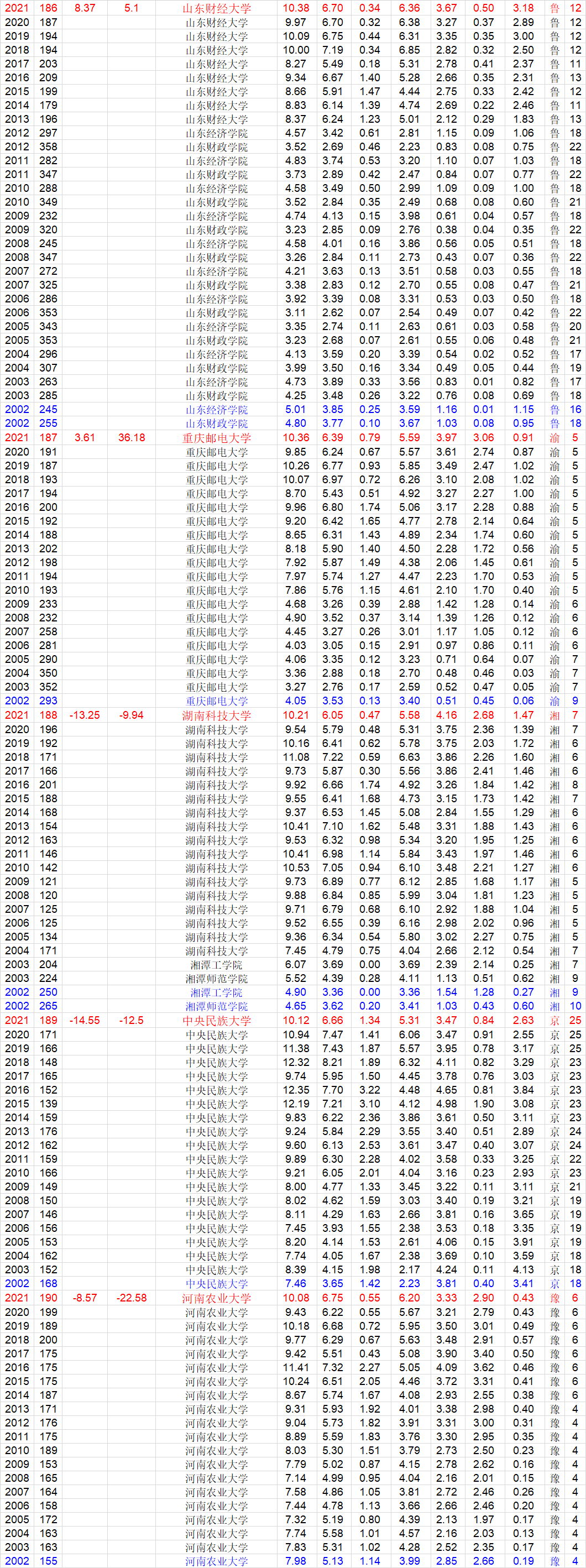Screen dimensions: 586x1568
Task: Click total 11.38 in the 中央民族大学 2019 row
Action: pos(296,1049)
